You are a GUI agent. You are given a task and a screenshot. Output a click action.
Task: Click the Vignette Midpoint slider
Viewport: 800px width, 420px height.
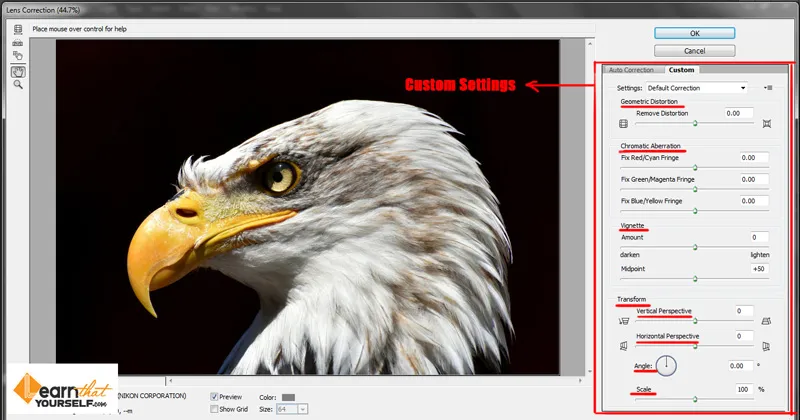(694, 279)
